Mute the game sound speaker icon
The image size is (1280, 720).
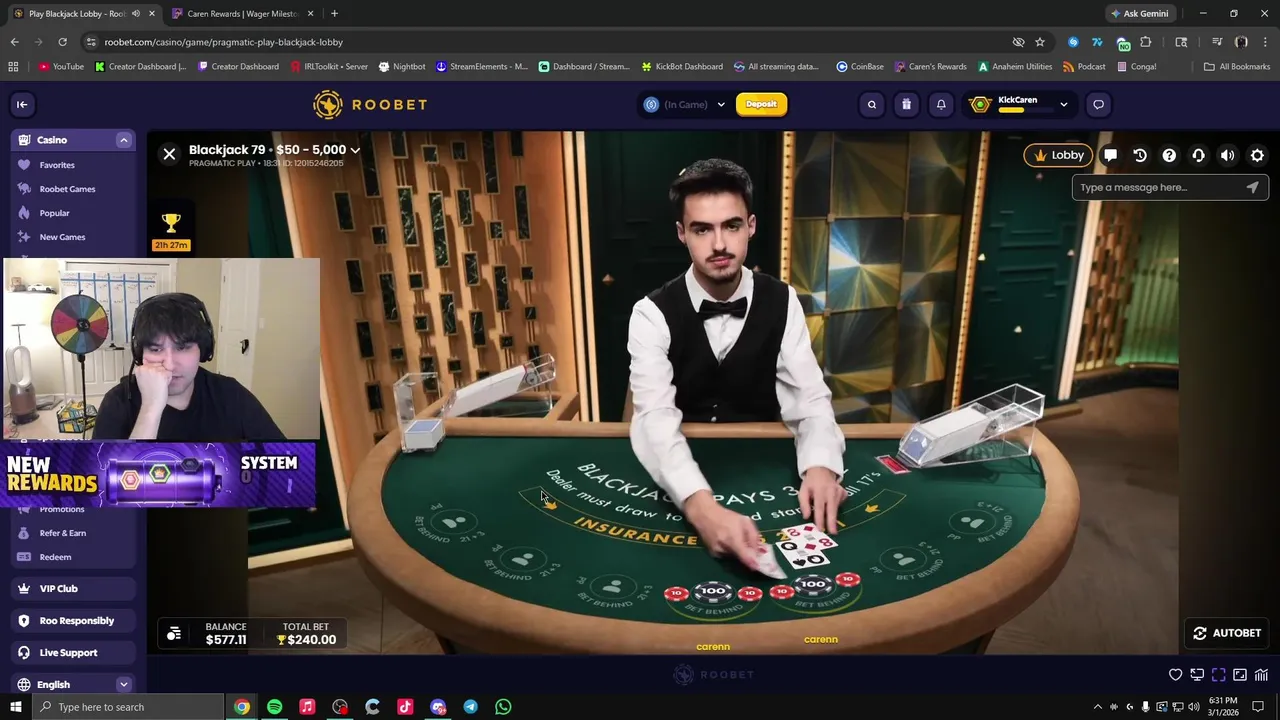coord(1227,155)
